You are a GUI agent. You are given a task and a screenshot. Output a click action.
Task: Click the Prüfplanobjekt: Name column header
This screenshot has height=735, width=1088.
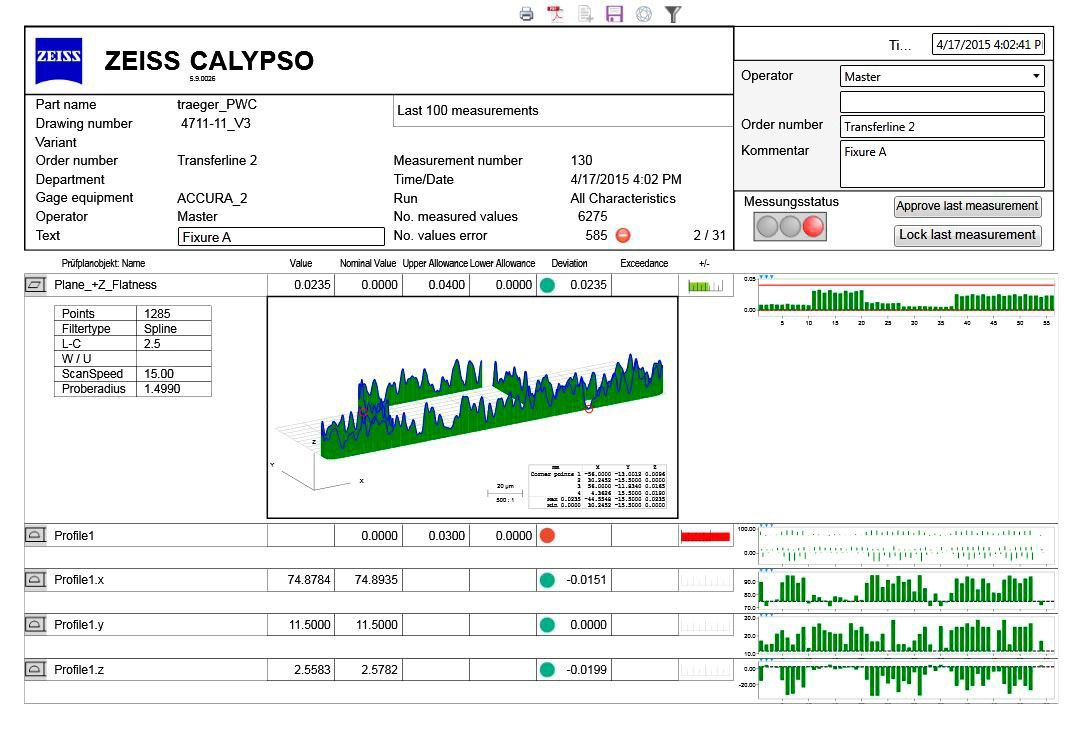coord(103,263)
